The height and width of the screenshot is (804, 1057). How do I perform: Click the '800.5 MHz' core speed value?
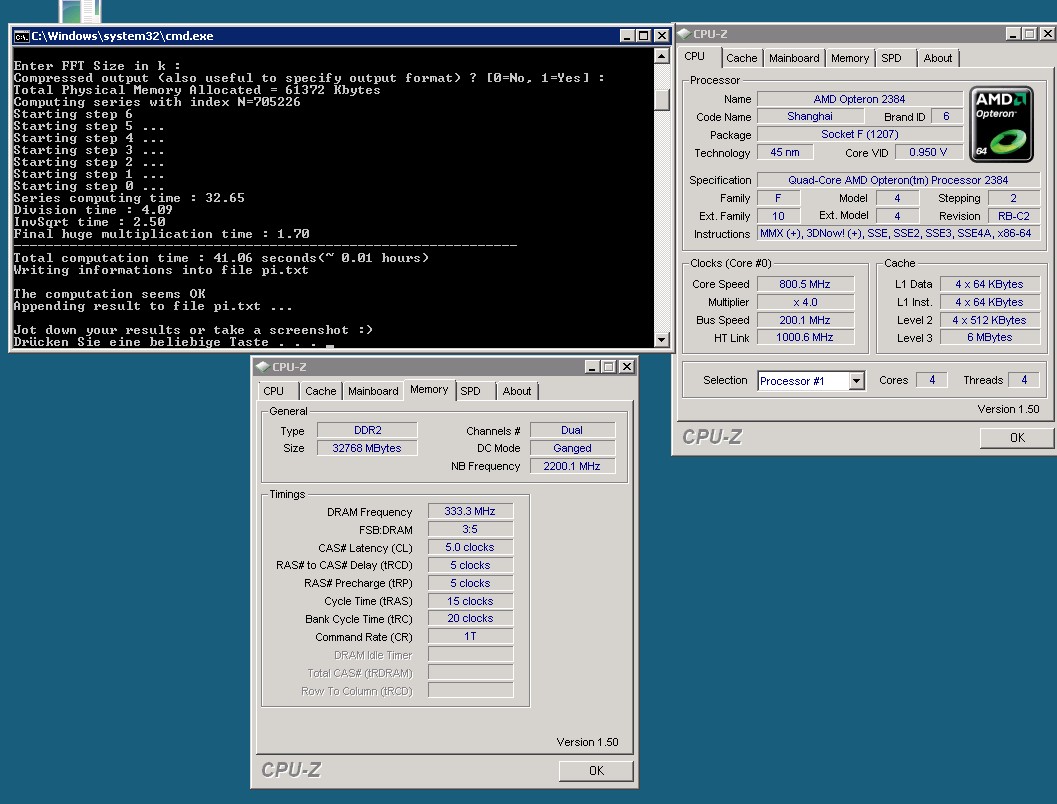pyautogui.click(x=805, y=284)
